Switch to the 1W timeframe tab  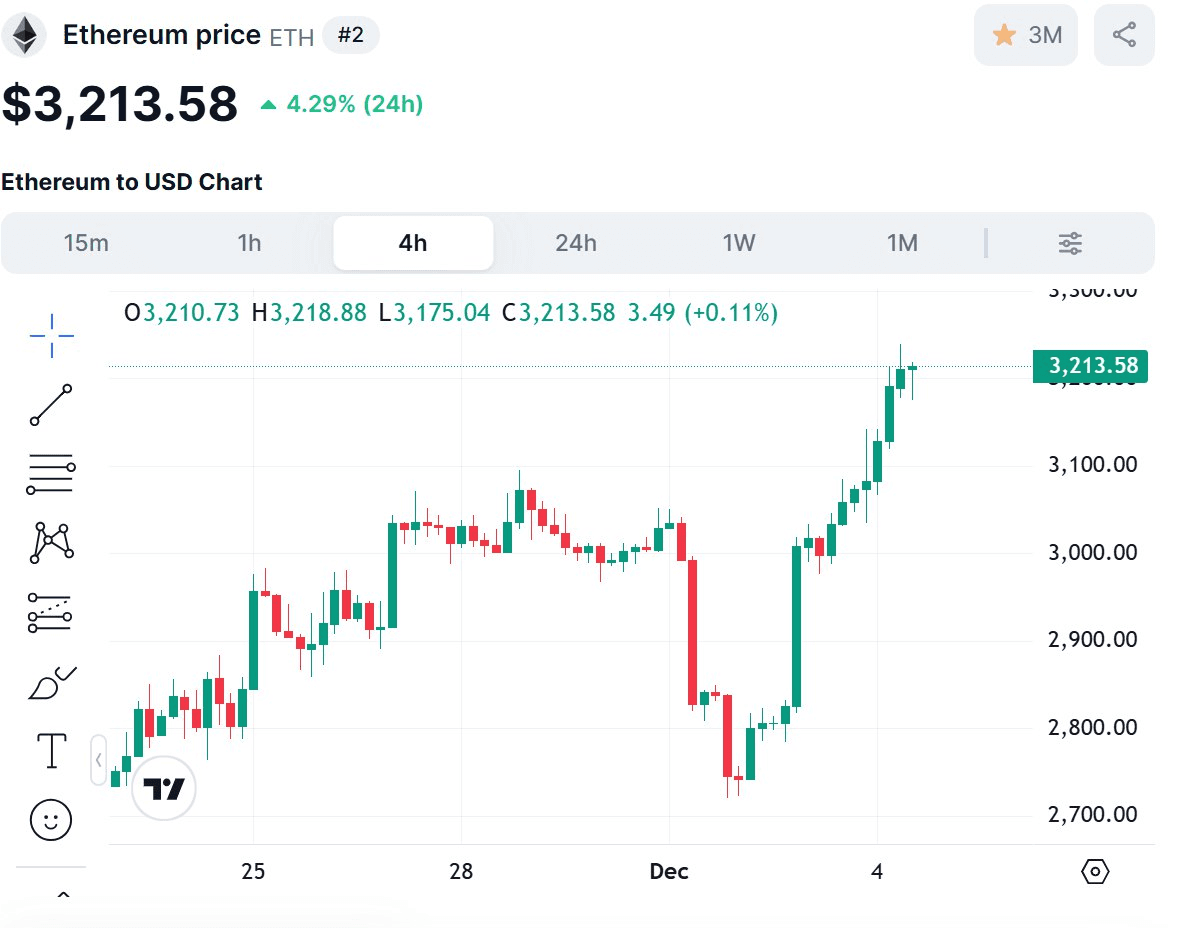click(739, 243)
